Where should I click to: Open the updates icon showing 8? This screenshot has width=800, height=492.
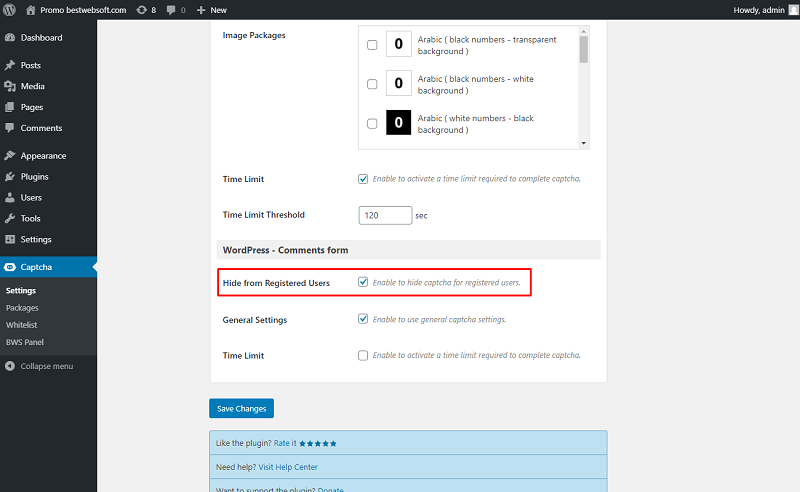pos(141,10)
